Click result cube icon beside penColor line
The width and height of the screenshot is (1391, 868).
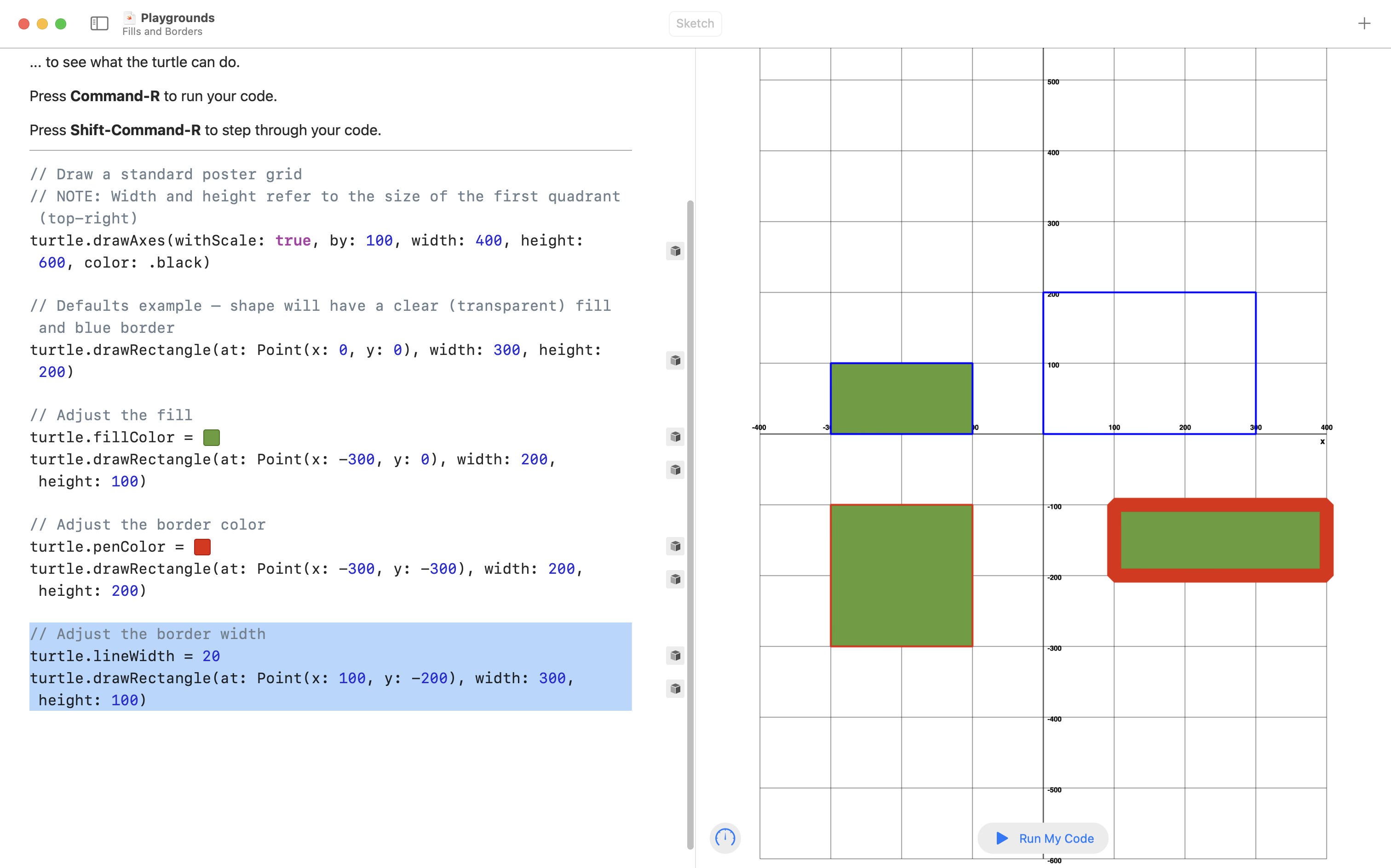click(x=675, y=546)
